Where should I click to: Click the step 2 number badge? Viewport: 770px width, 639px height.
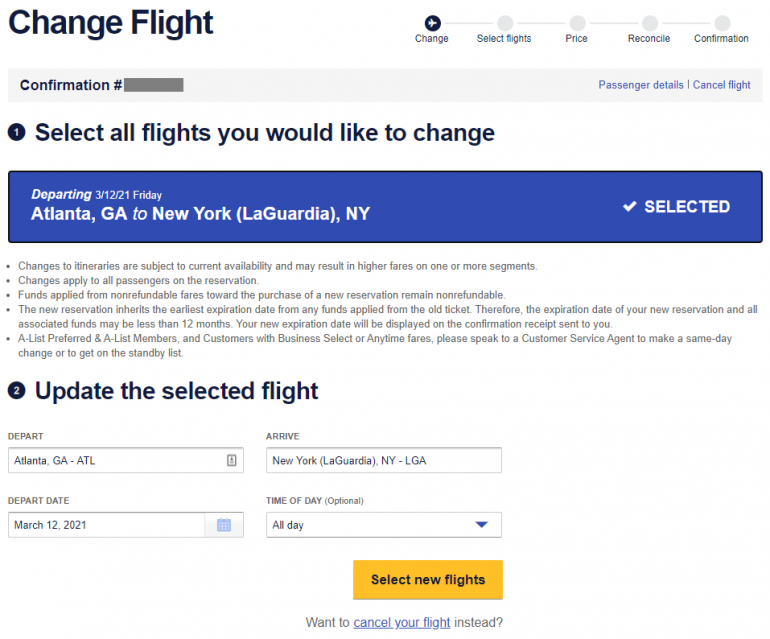click(16, 390)
